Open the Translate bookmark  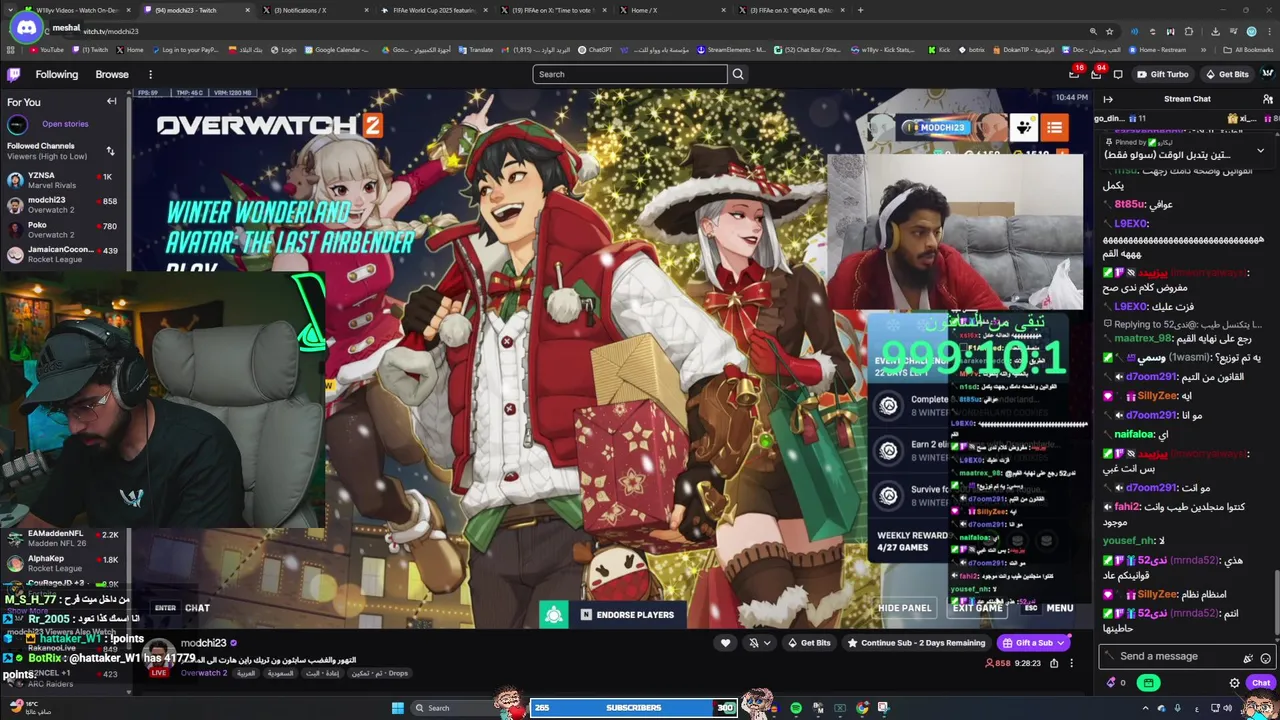(x=476, y=50)
